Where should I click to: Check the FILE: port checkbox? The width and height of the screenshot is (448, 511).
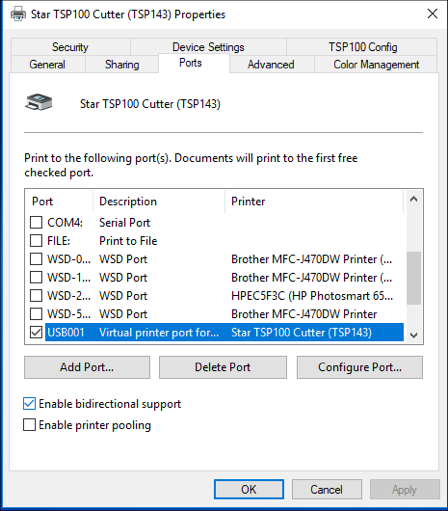[36, 241]
